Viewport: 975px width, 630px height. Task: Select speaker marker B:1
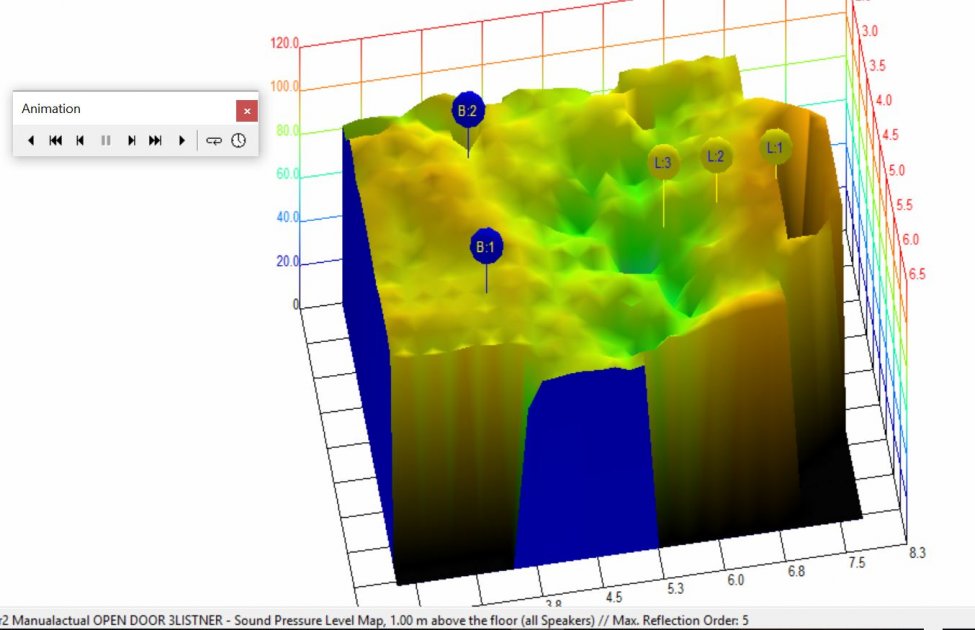click(486, 246)
